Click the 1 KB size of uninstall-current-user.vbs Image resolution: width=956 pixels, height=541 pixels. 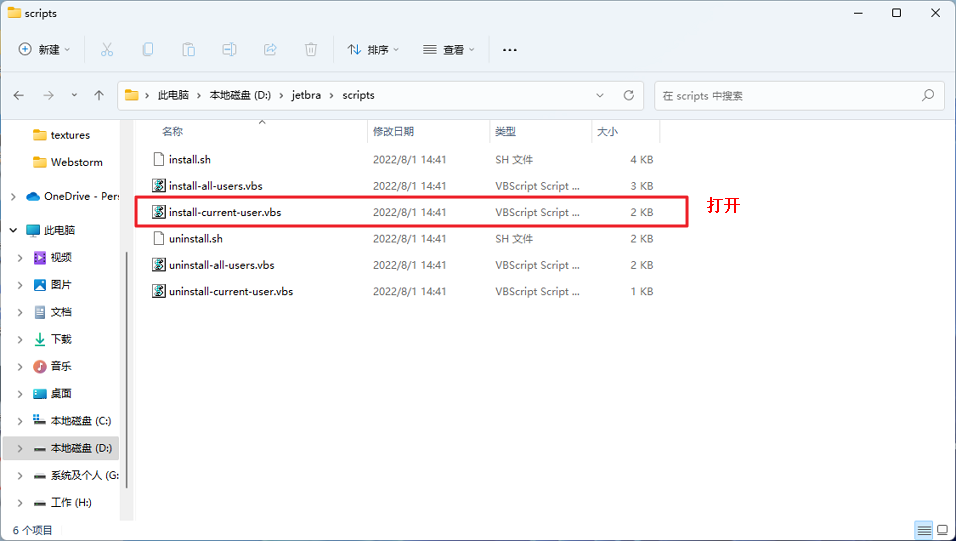[641, 292]
